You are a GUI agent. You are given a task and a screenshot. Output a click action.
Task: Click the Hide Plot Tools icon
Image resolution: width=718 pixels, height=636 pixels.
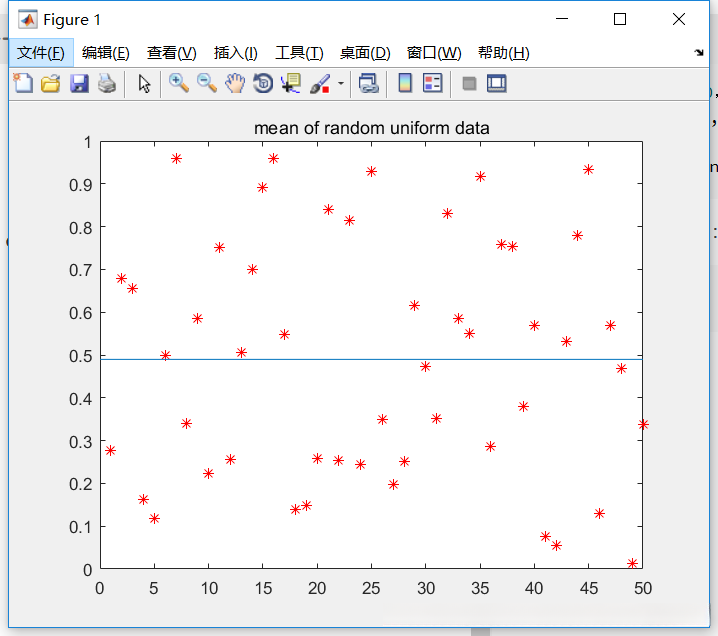[469, 84]
